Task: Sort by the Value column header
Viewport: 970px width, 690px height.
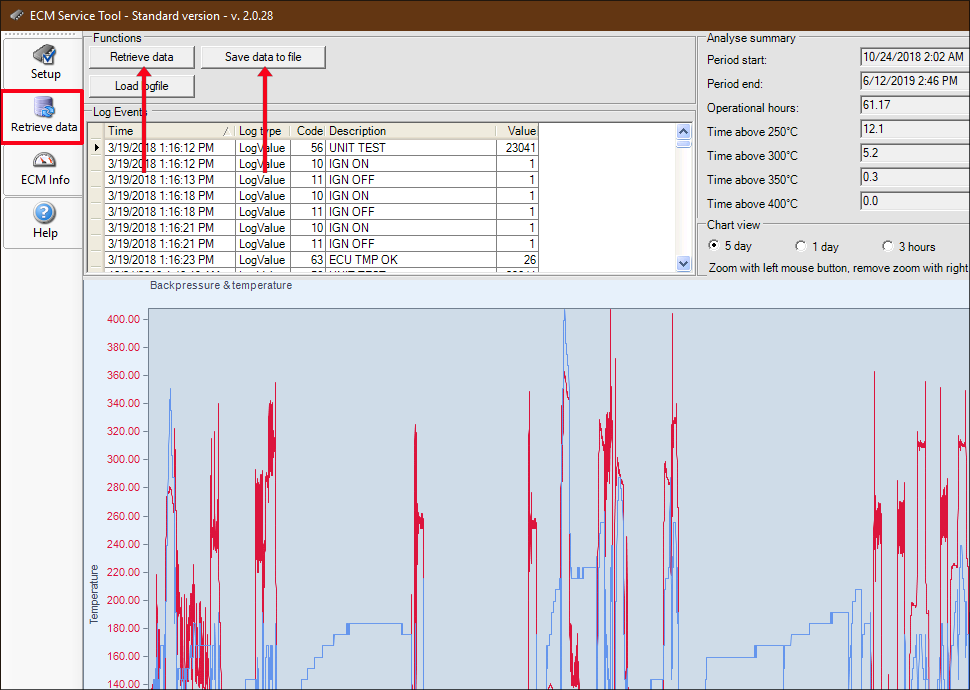Action: point(518,131)
